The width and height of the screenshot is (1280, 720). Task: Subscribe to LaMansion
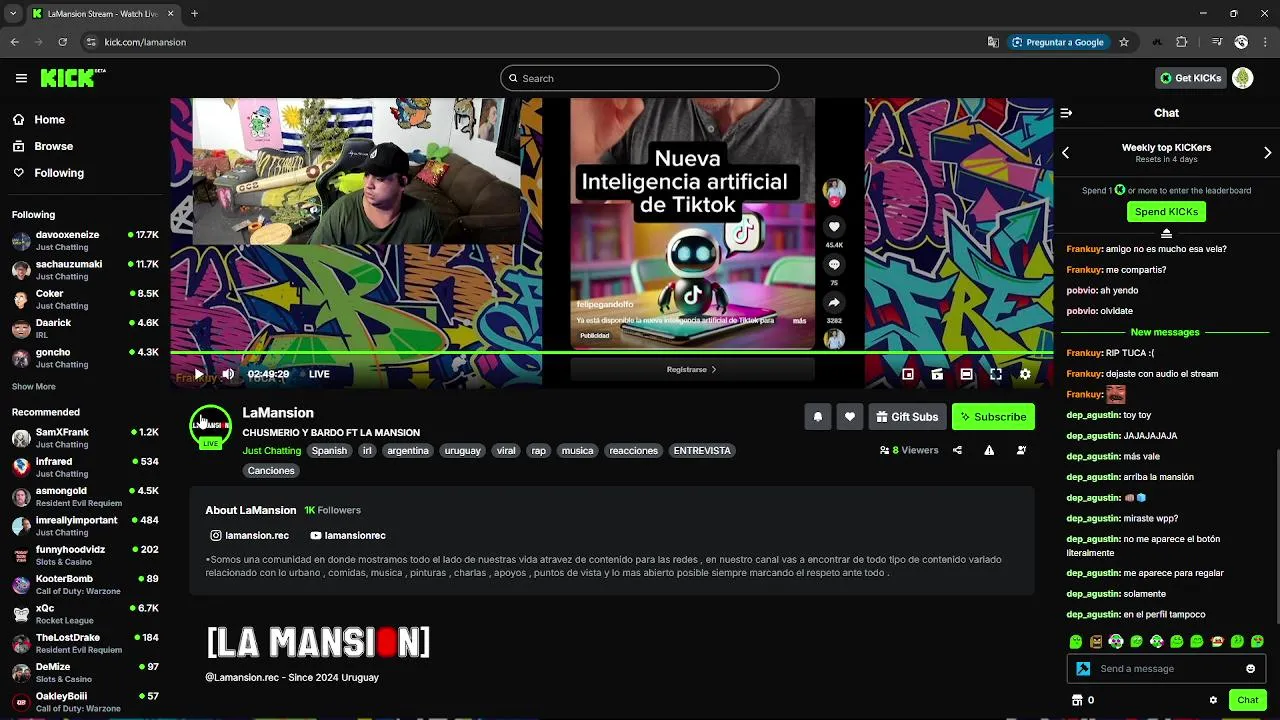click(993, 417)
